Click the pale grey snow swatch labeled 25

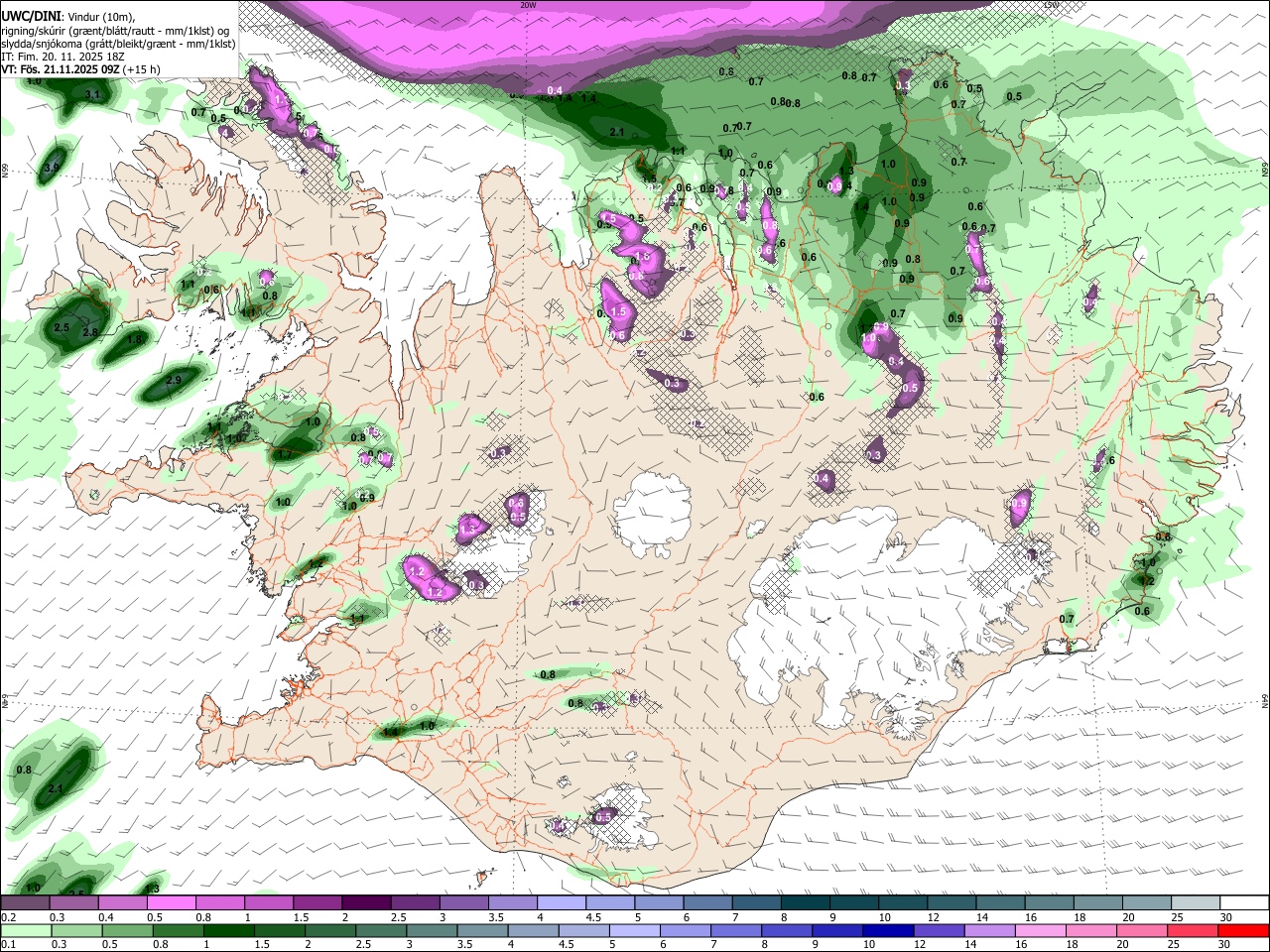(1197, 903)
